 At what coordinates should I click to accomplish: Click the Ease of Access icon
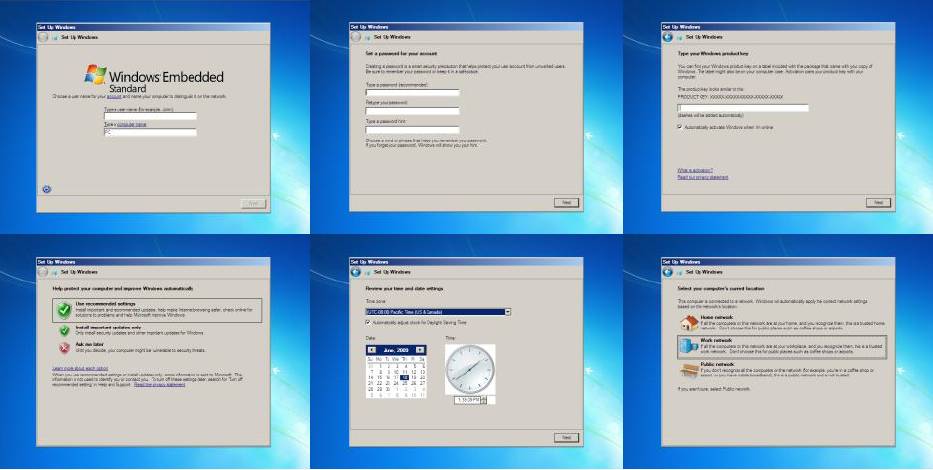pyautogui.click(x=46, y=189)
